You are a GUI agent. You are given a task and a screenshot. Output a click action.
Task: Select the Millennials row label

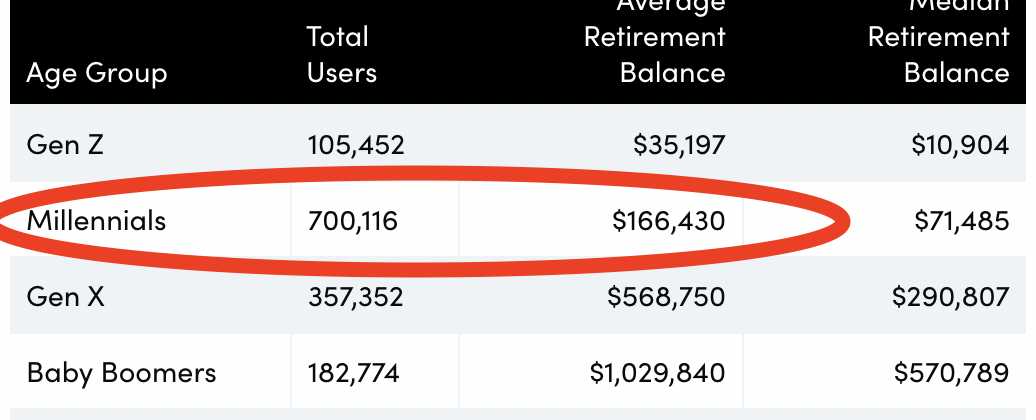click(96, 220)
